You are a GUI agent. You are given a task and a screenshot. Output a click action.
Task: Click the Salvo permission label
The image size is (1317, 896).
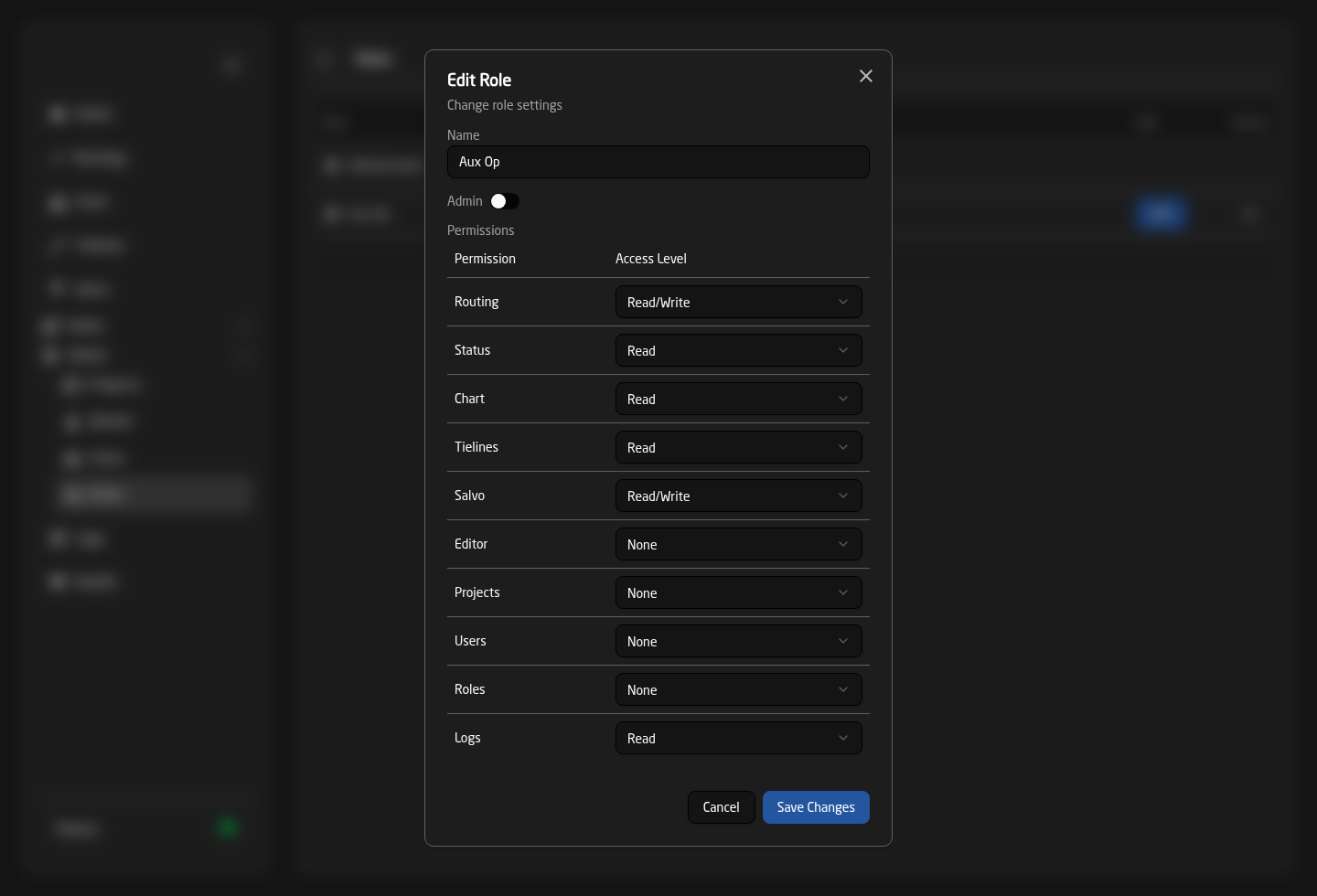click(x=469, y=496)
